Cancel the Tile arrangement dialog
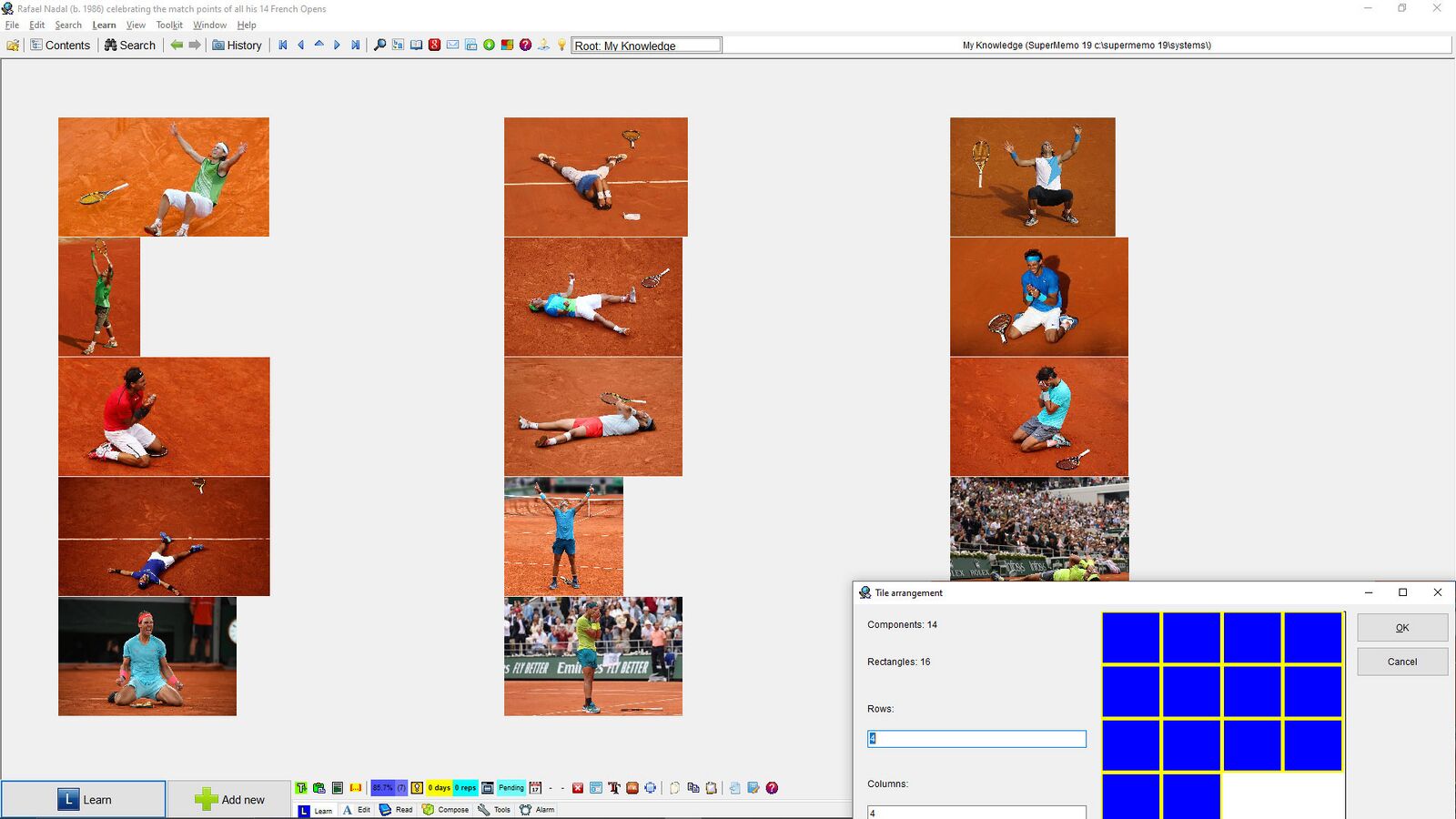Screen dimensions: 1456x819 1402,662
